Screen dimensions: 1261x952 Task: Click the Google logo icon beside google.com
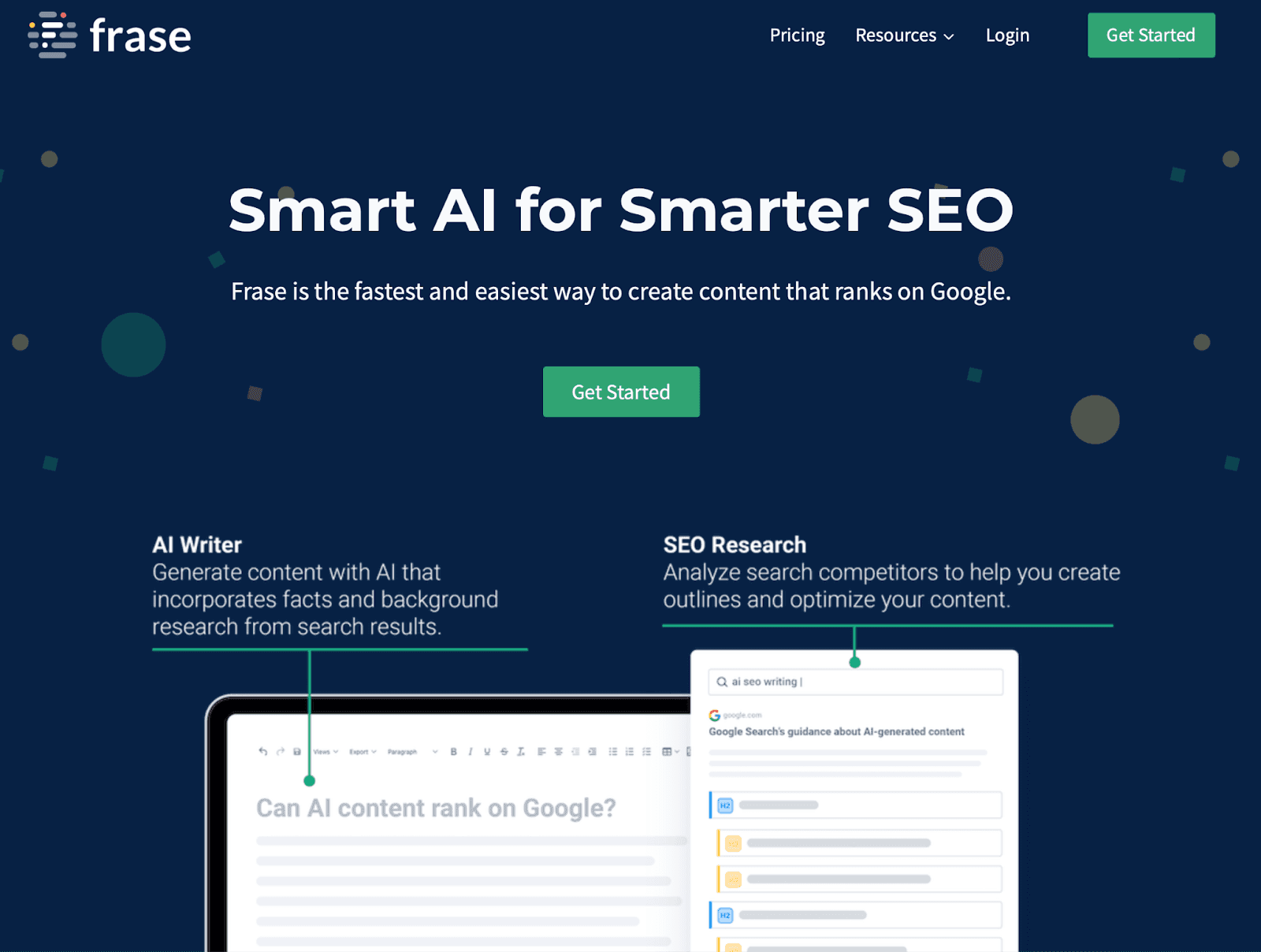tap(715, 715)
